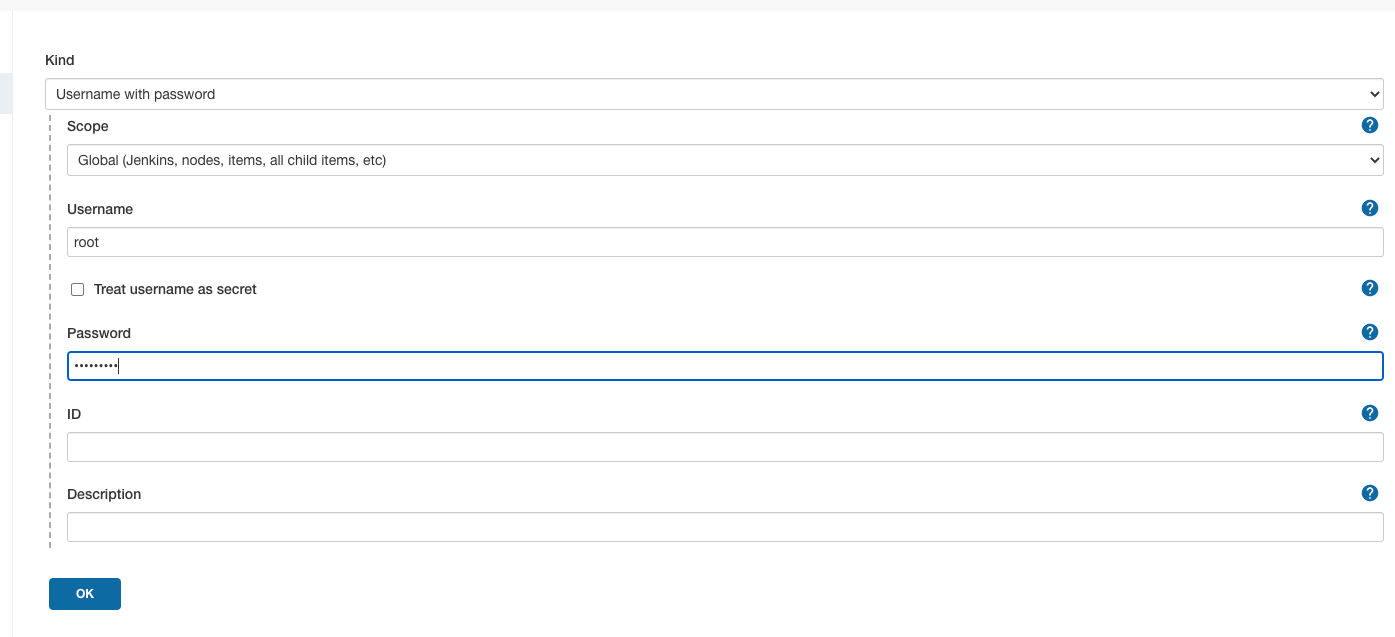Screen dimensions: 1395x637
Task: Open the Kind dropdown showing Username with password
Action: click(x=713, y=94)
